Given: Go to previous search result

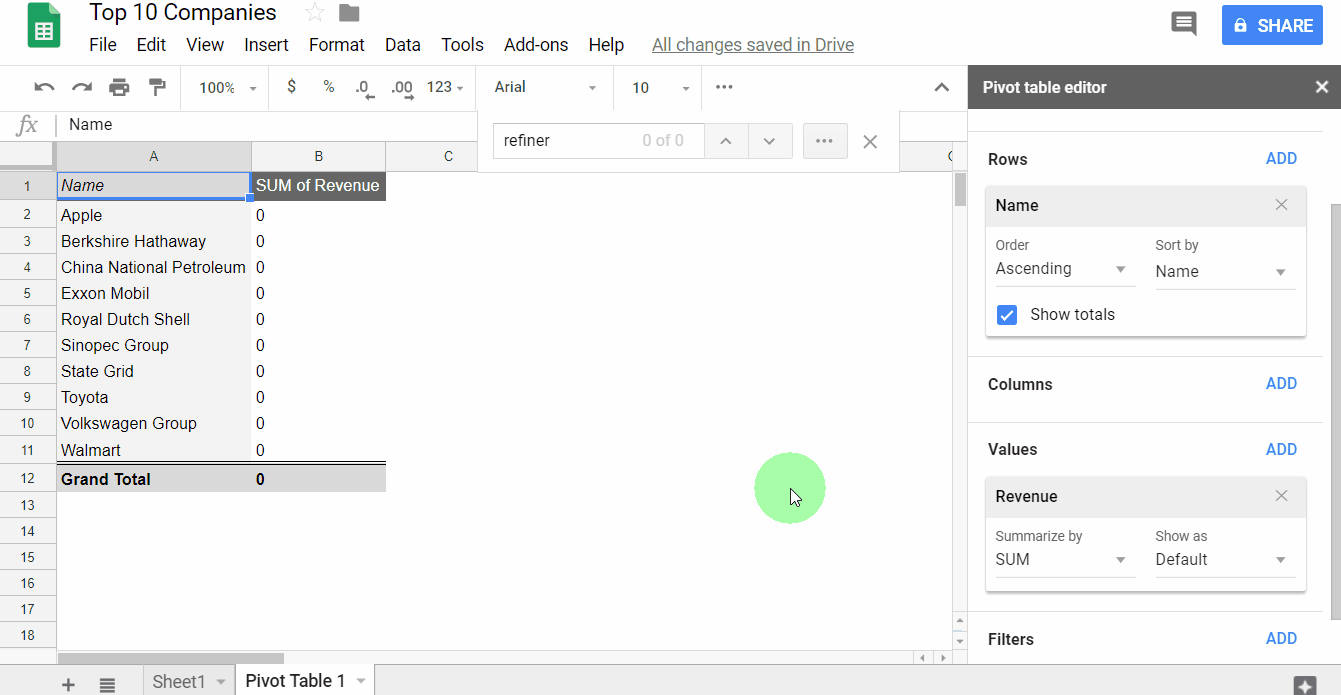Looking at the screenshot, I should [x=727, y=141].
